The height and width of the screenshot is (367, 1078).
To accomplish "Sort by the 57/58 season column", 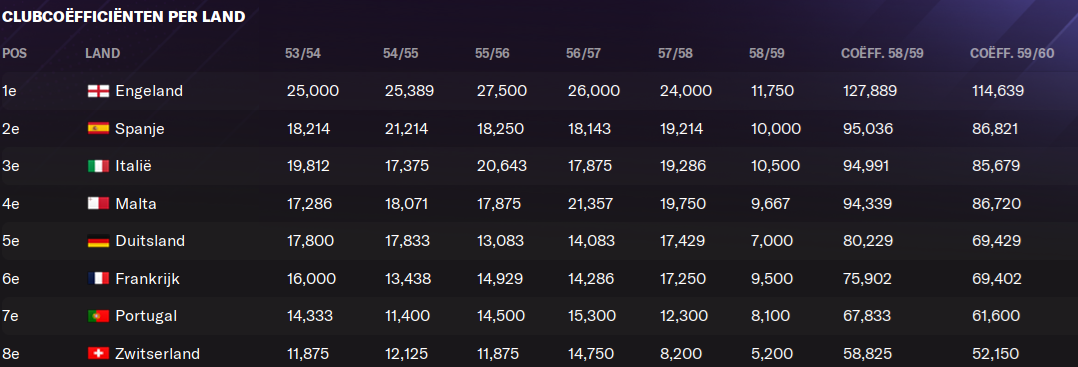I will click(675, 54).
